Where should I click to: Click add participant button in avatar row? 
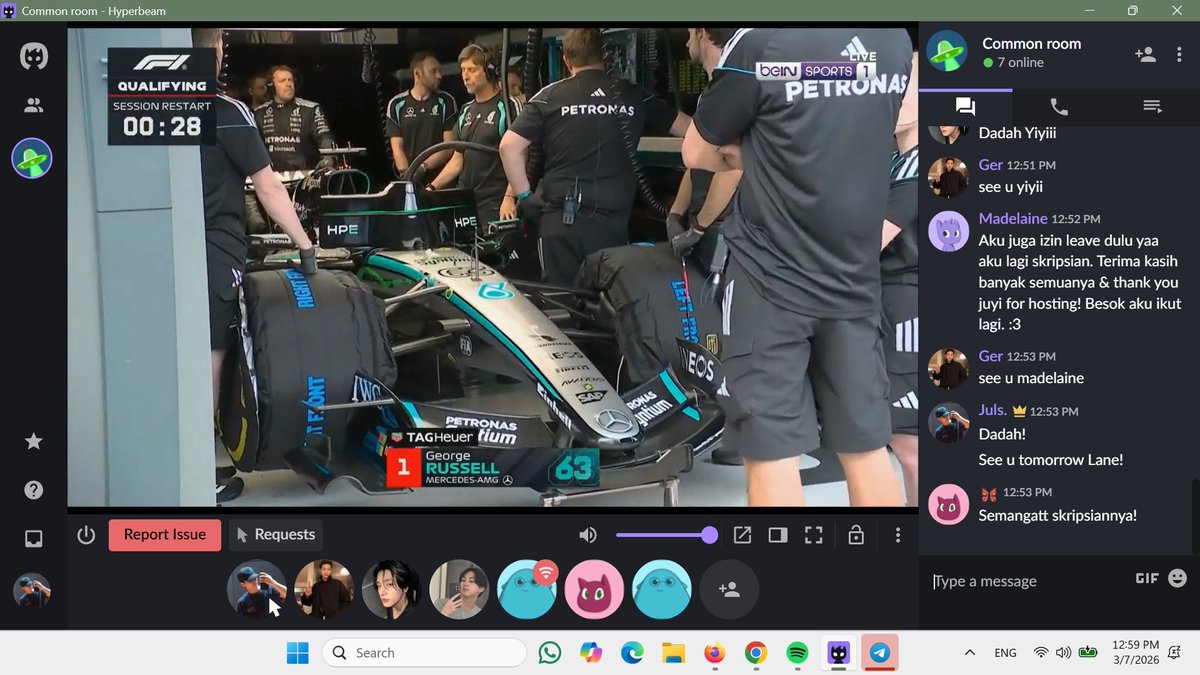[729, 589]
